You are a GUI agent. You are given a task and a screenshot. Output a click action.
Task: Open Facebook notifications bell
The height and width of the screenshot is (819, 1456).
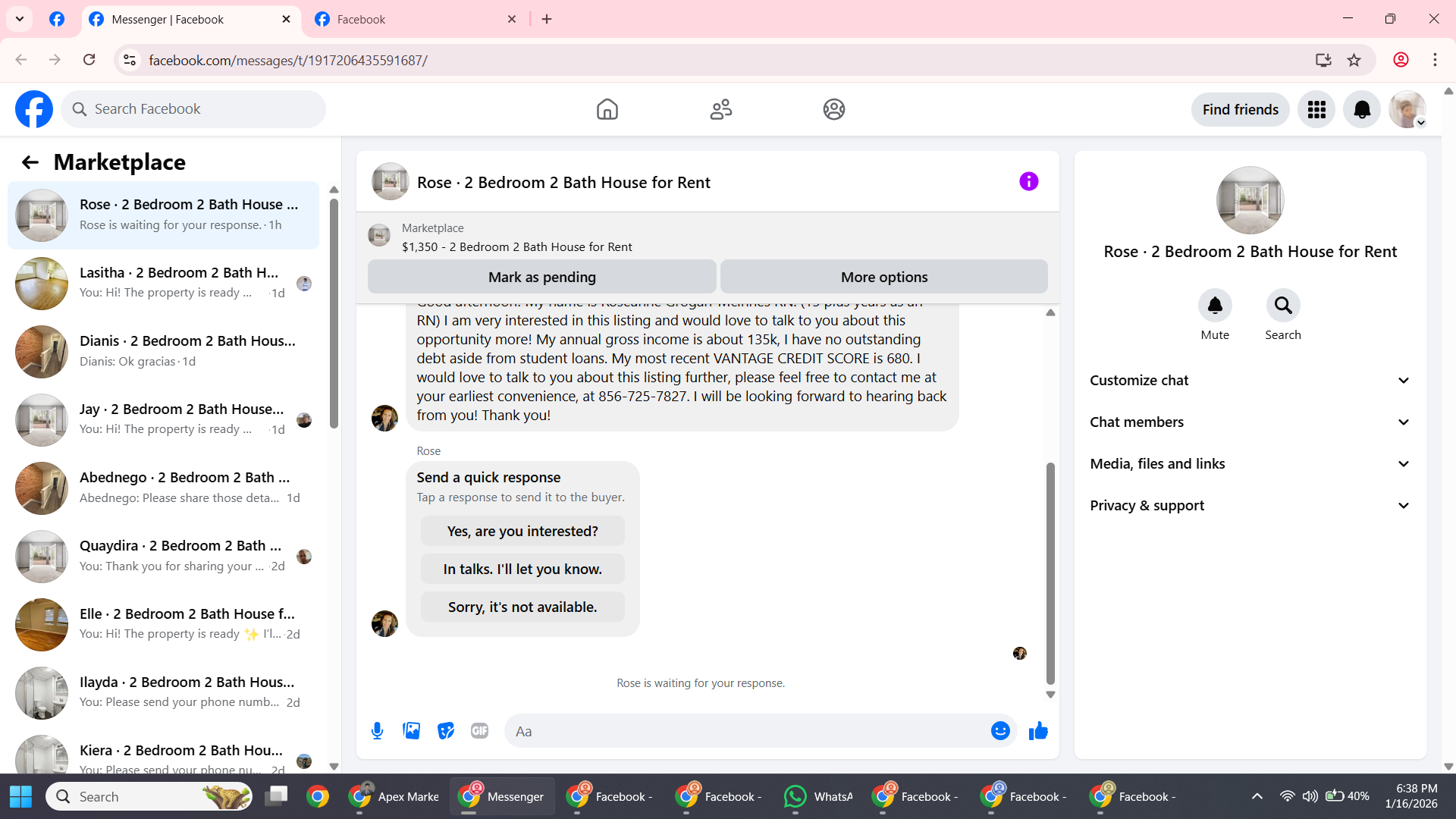1362,110
